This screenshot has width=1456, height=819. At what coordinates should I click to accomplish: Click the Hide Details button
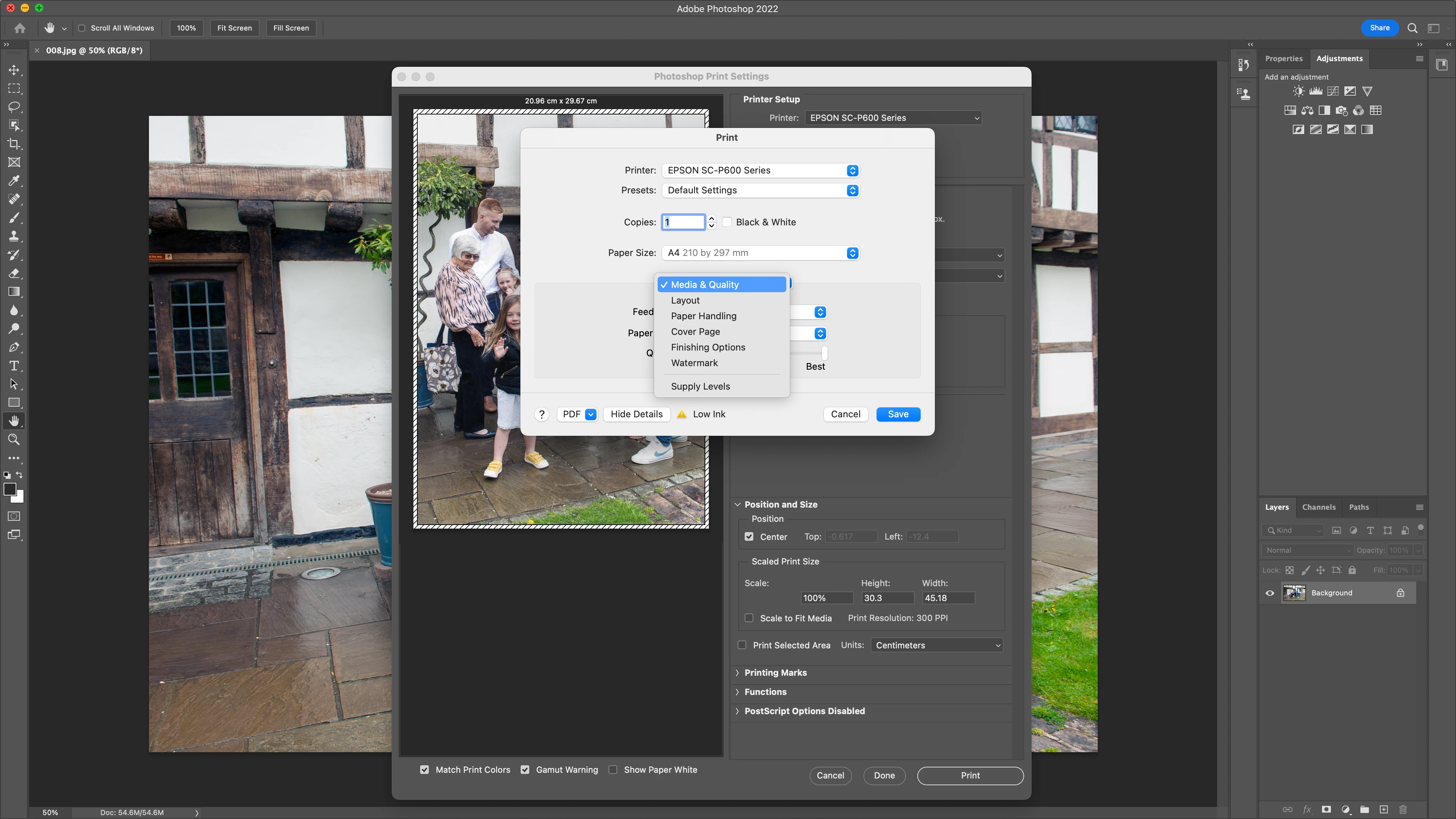click(636, 414)
